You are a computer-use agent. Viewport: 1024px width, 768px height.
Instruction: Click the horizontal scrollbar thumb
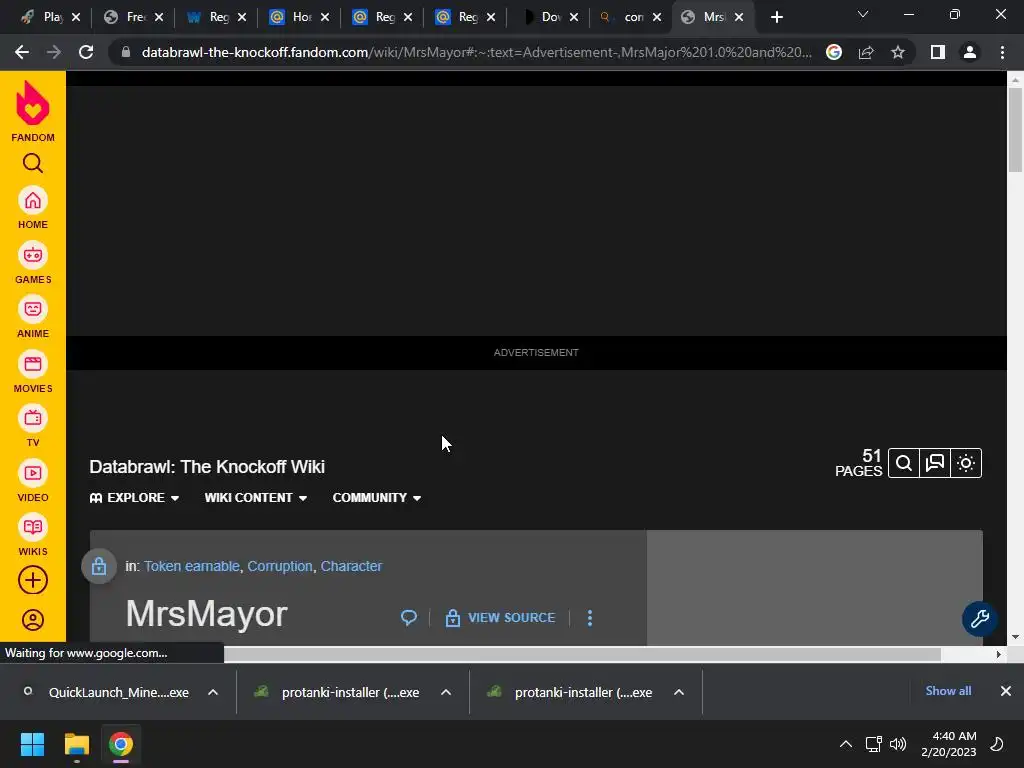coord(583,654)
